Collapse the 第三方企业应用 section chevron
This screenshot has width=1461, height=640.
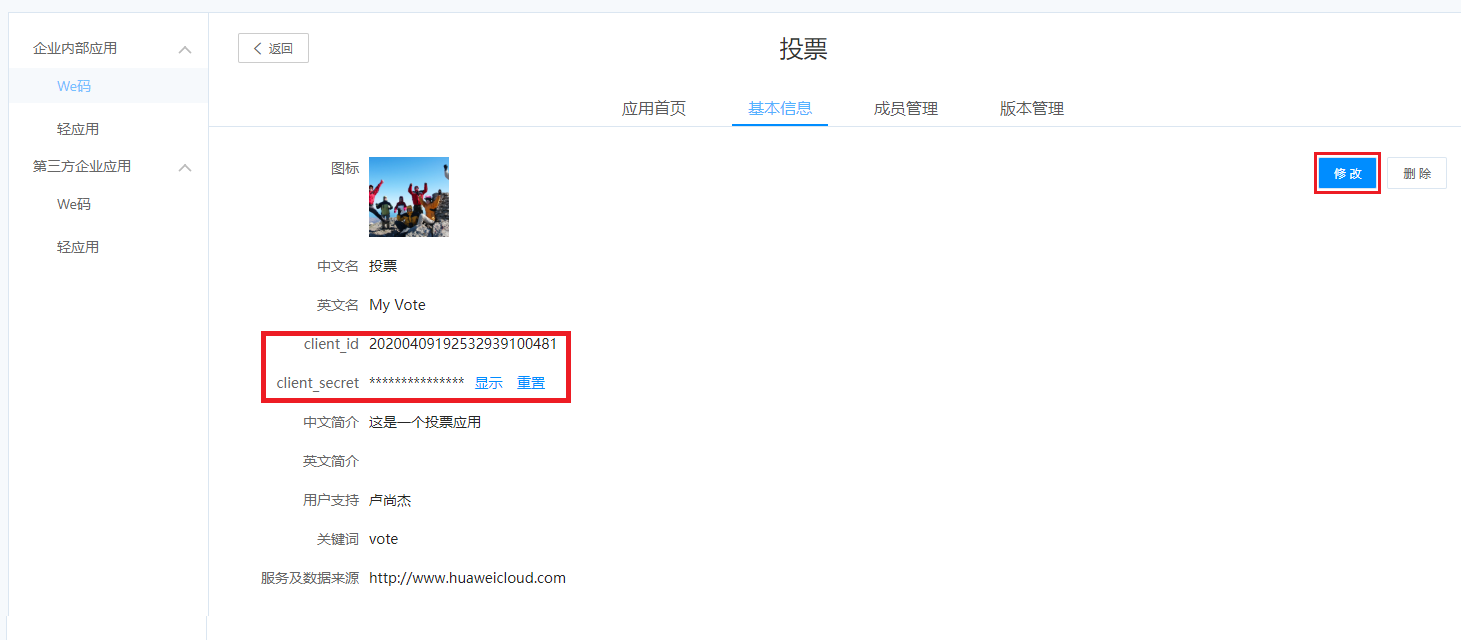[x=185, y=167]
